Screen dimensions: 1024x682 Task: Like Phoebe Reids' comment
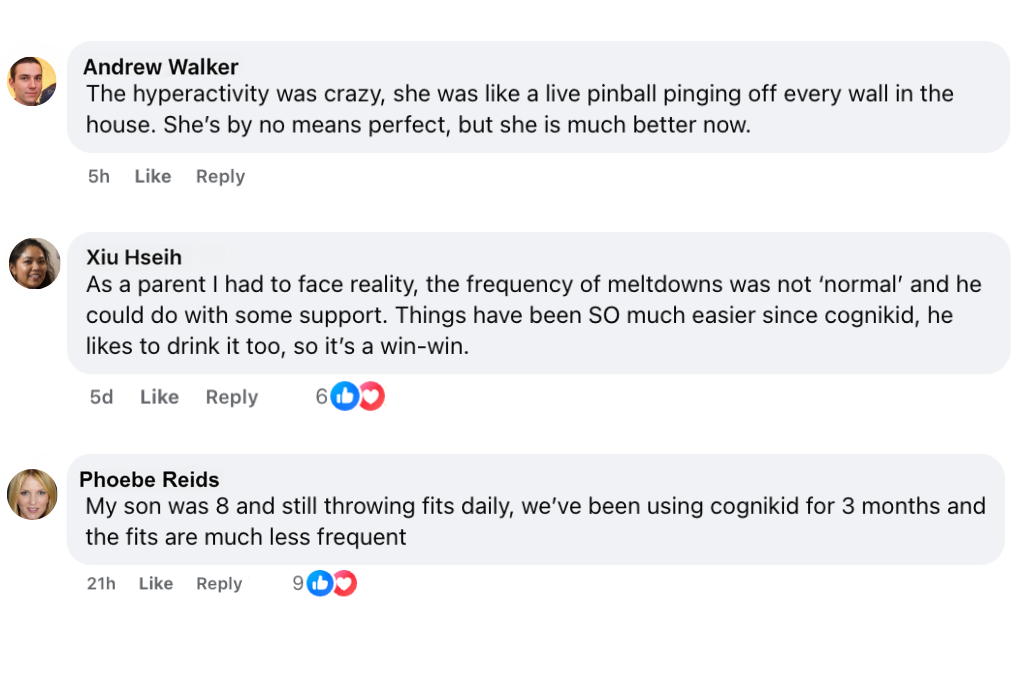pyautogui.click(x=156, y=583)
